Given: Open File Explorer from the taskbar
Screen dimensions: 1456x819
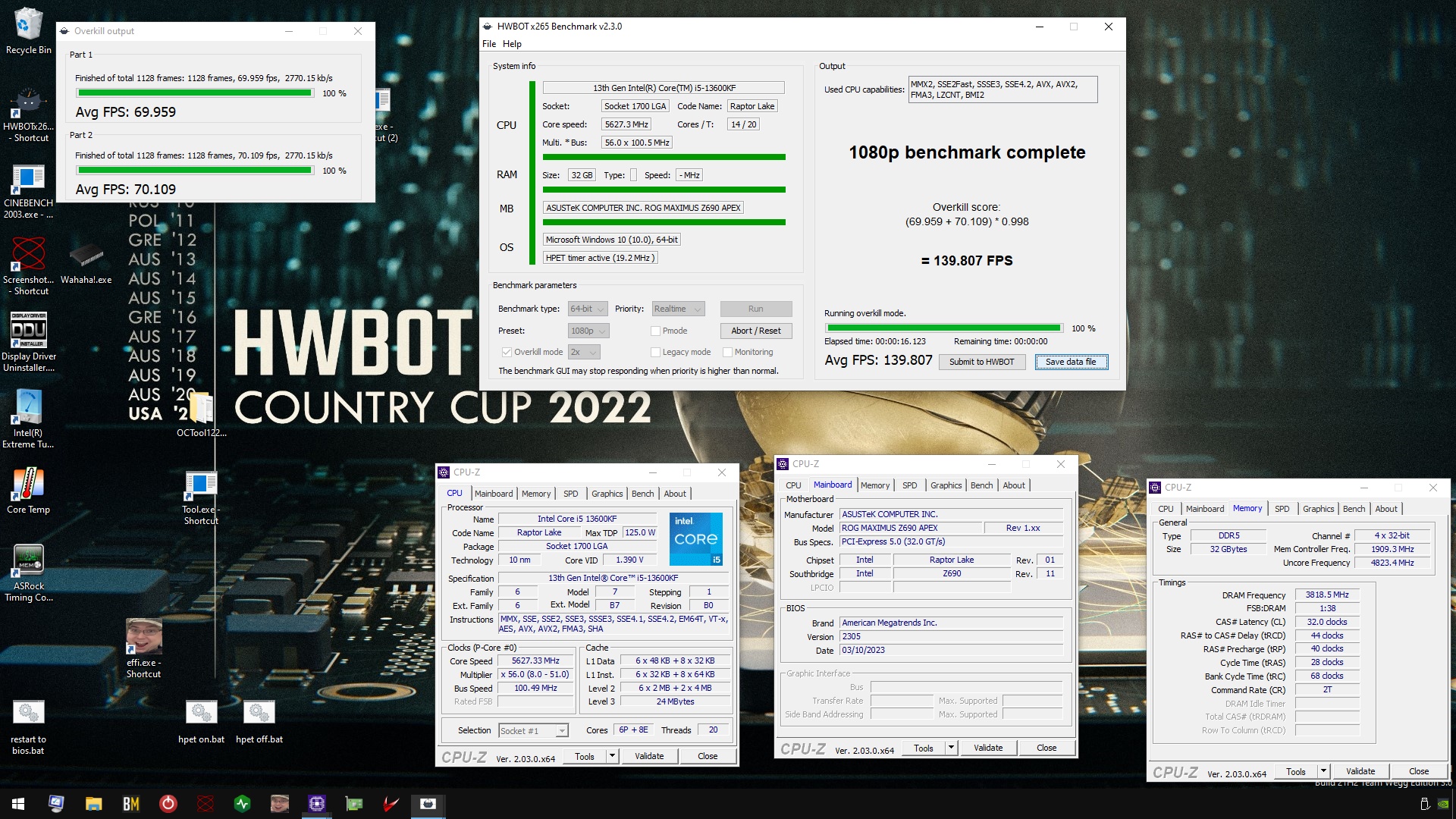Looking at the screenshot, I should 93,803.
